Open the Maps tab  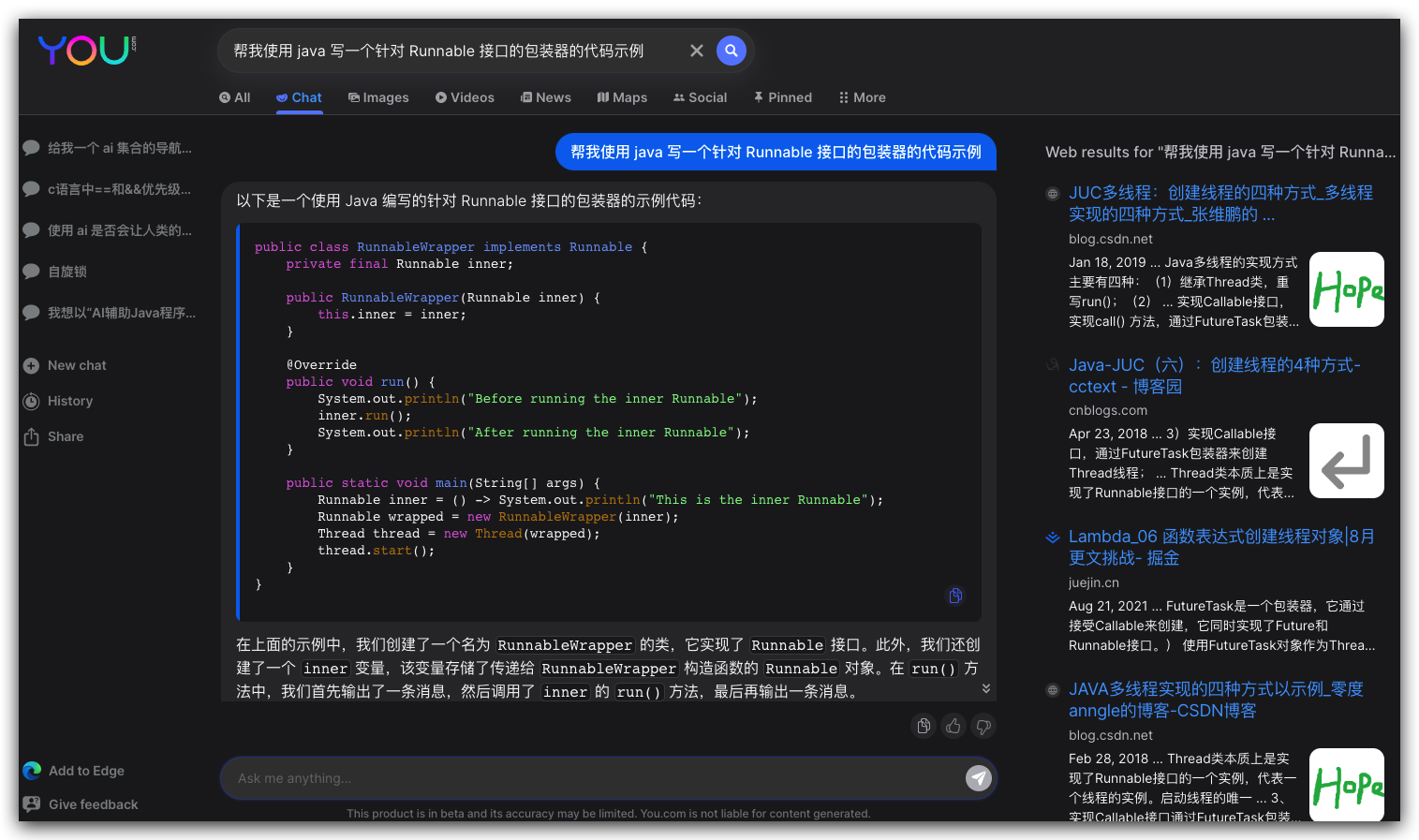pos(622,97)
